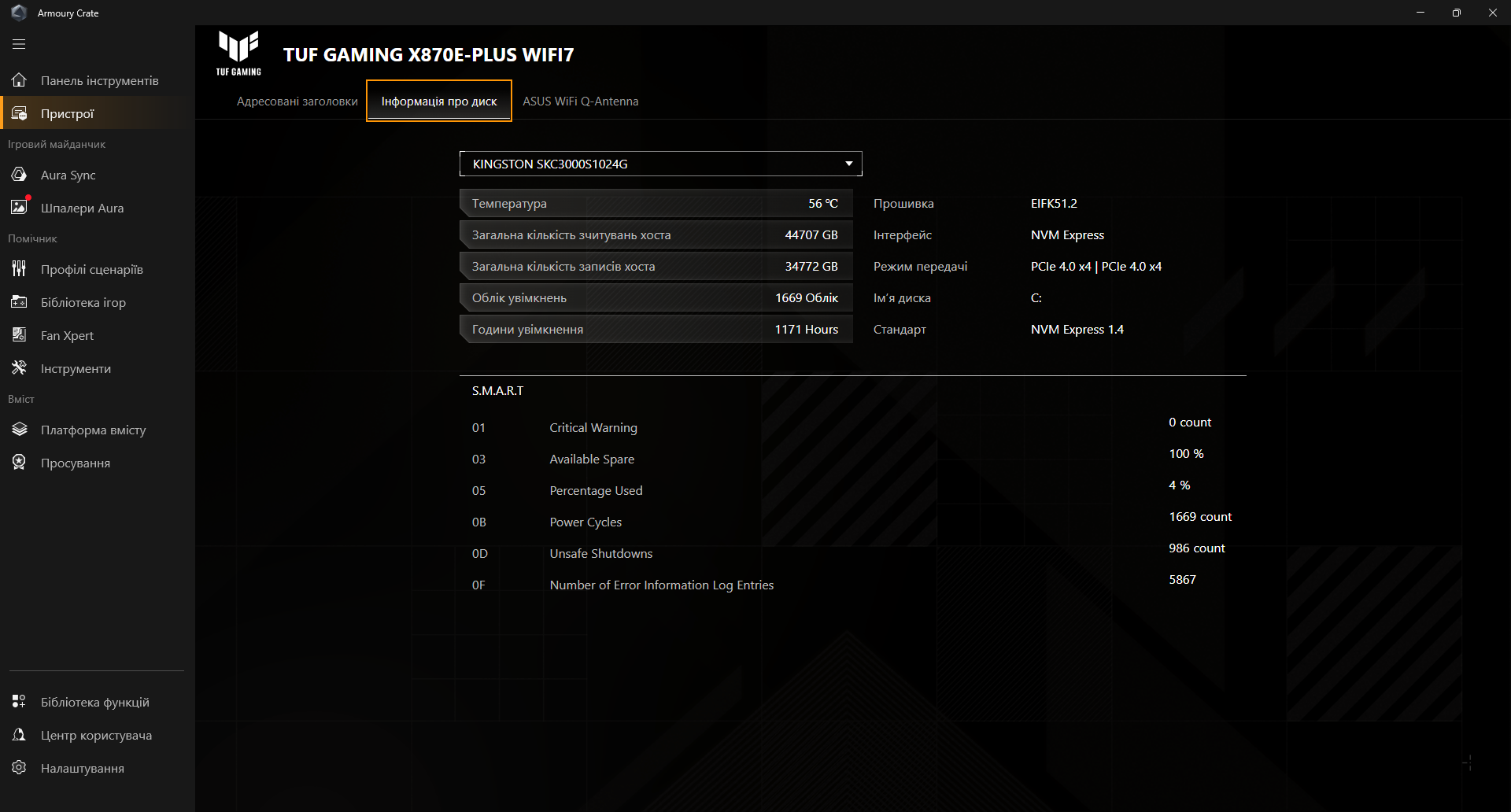Image resolution: width=1511 pixels, height=812 pixels.
Task: Click the Платформа вмісту layers icon
Action: coord(19,430)
